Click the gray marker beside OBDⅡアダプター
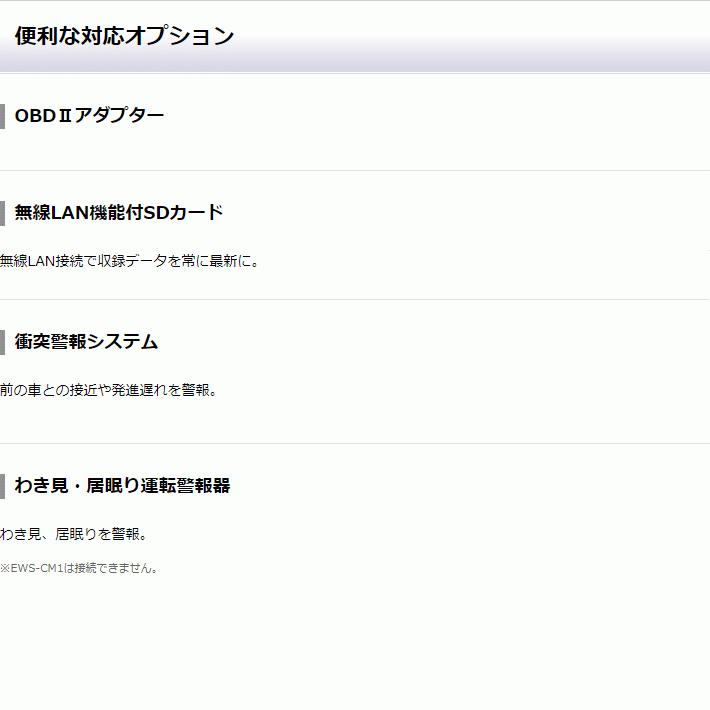This screenshot has width=710, height=710. [x=2, y=116]
